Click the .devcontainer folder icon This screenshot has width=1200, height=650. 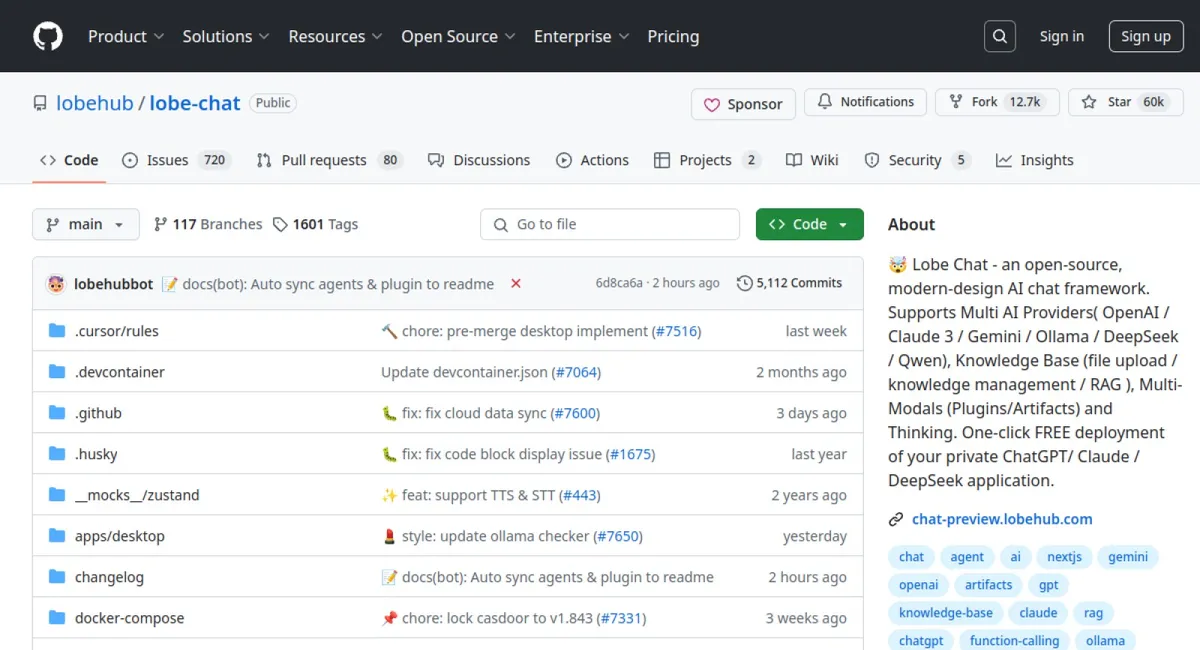57,372
